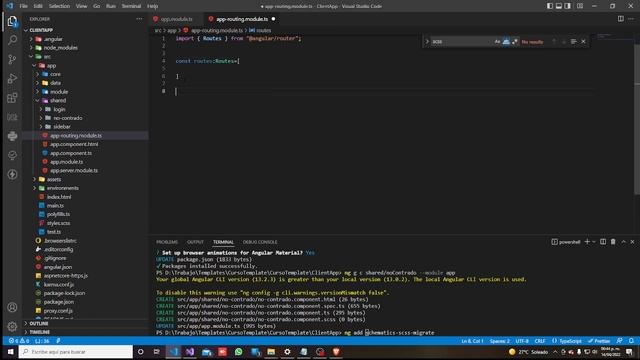Click Prettier status bar item

599,341
